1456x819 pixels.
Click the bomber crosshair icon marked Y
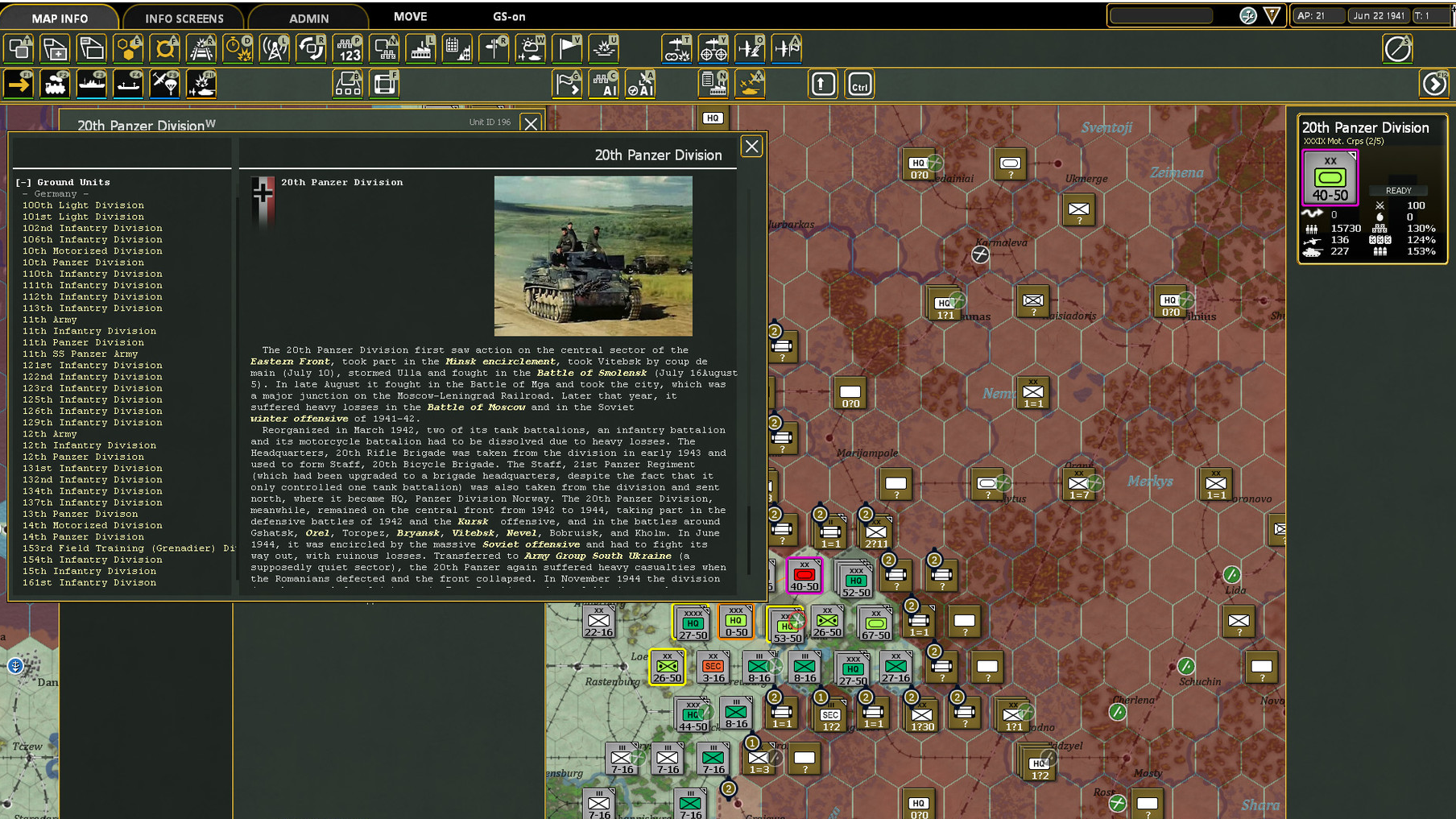click(714, 48)
